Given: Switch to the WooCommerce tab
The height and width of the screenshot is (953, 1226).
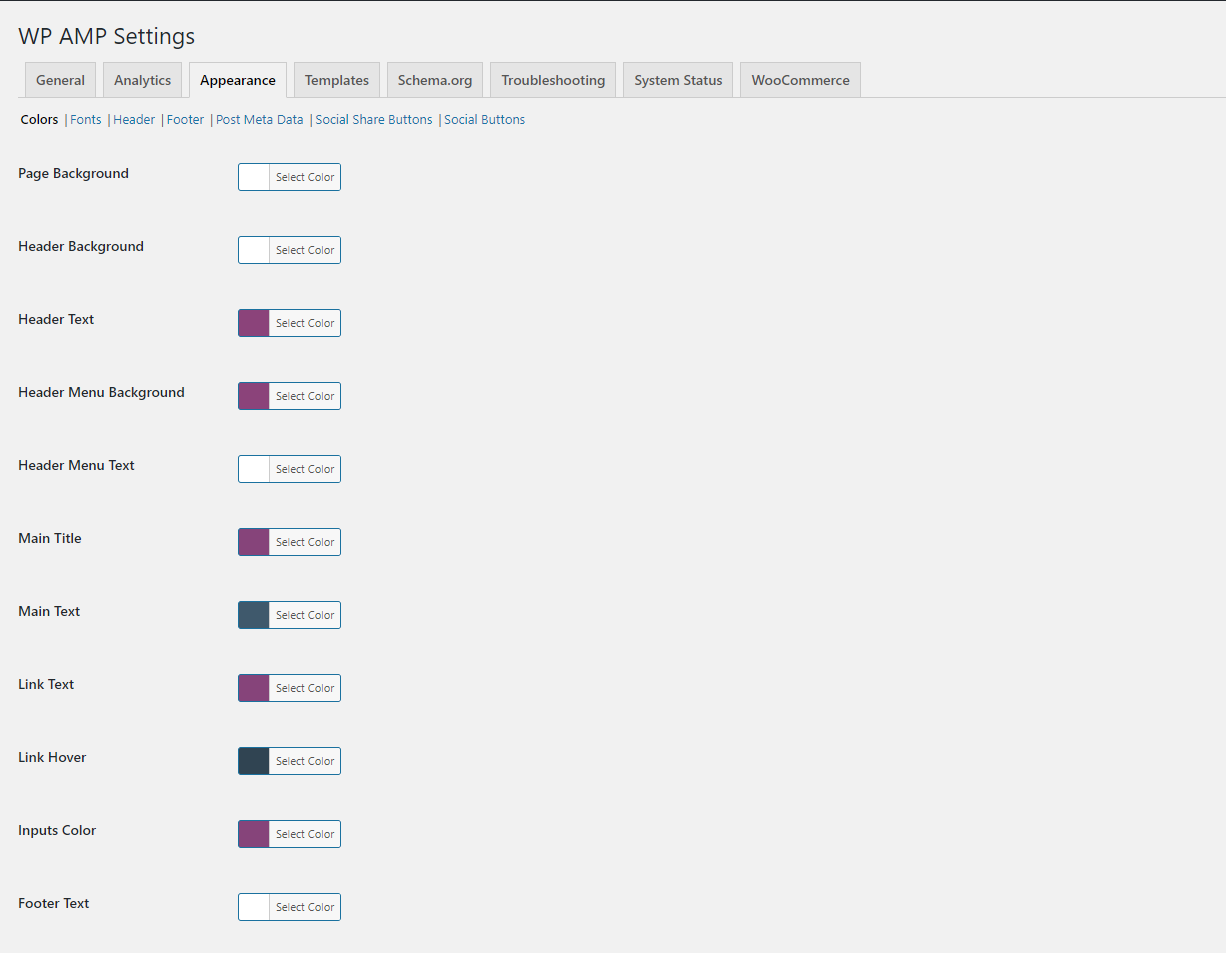Looking at the screenshot, I should coord(800,80).
